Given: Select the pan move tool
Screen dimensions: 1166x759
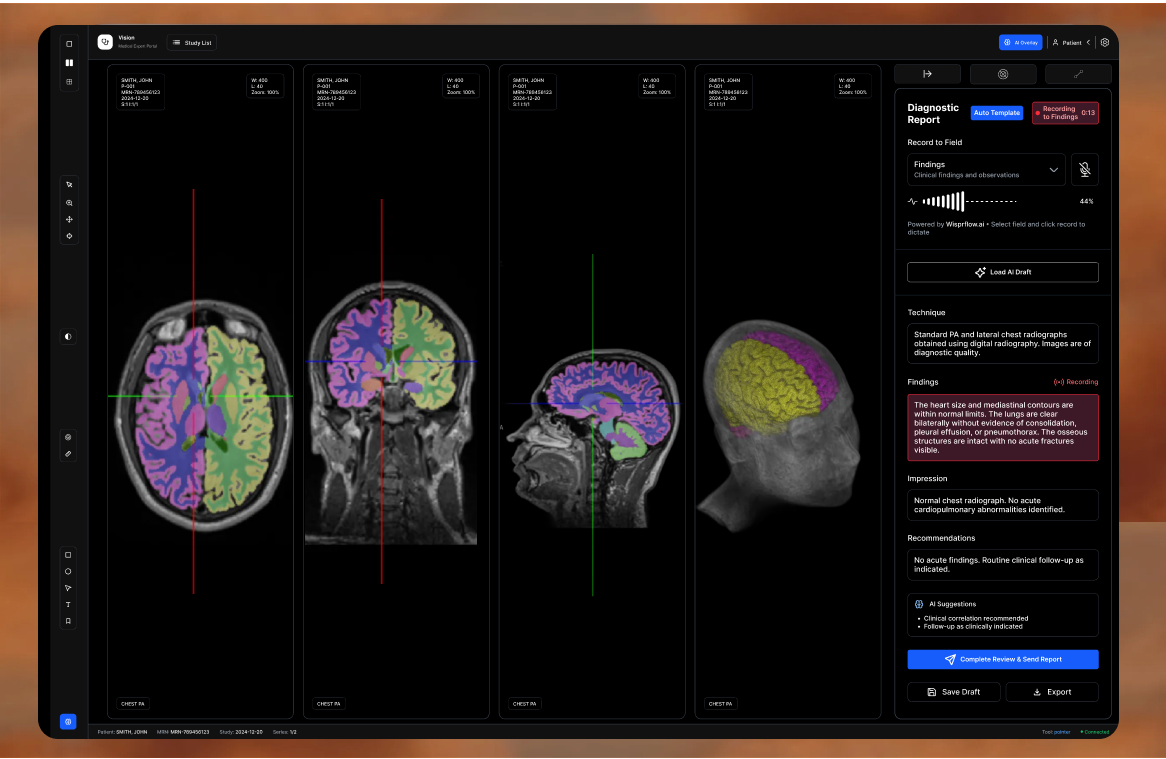Looking at the screenshot, I should (68, 219).
